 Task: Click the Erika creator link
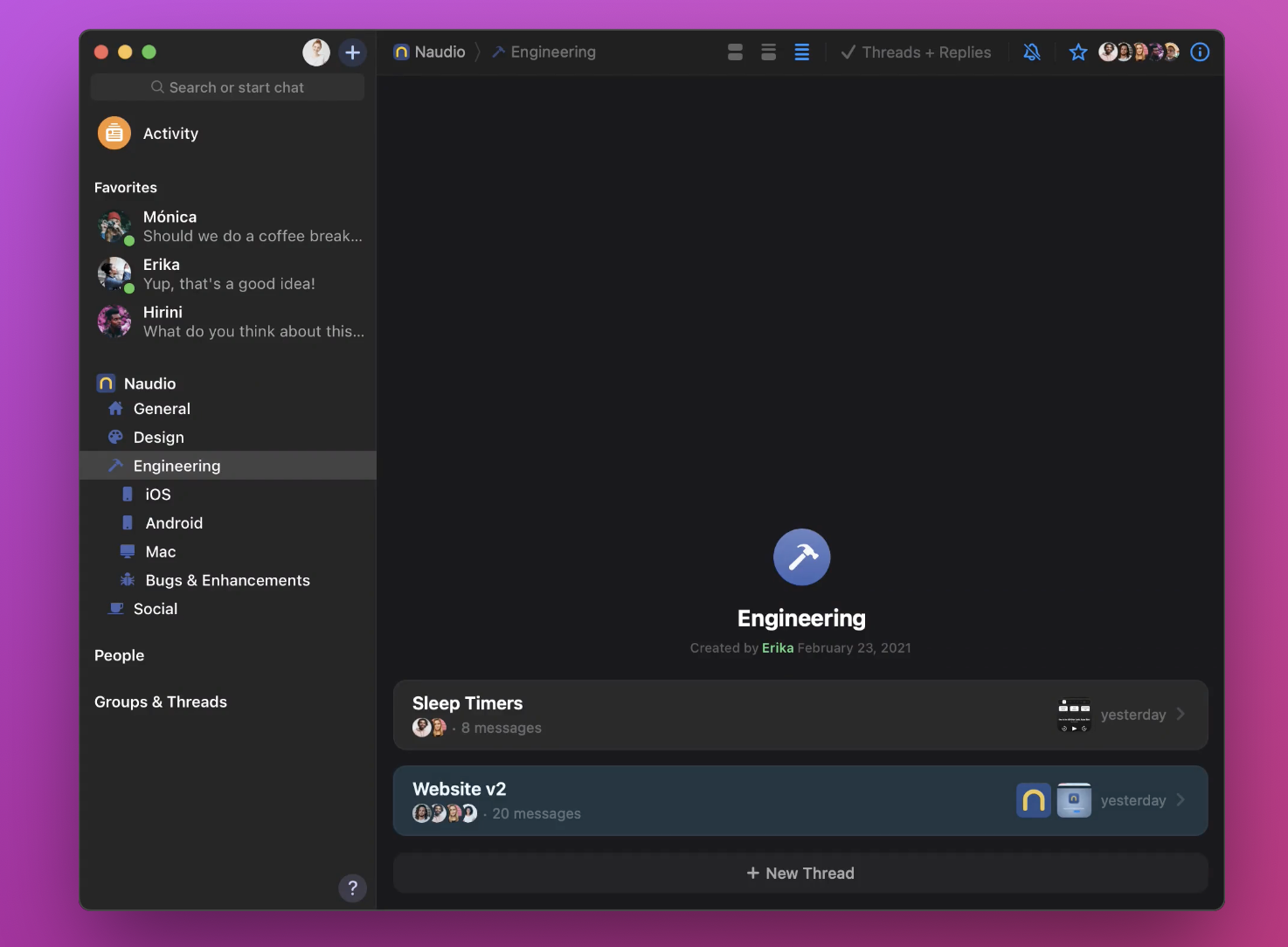tap(777, 647)
